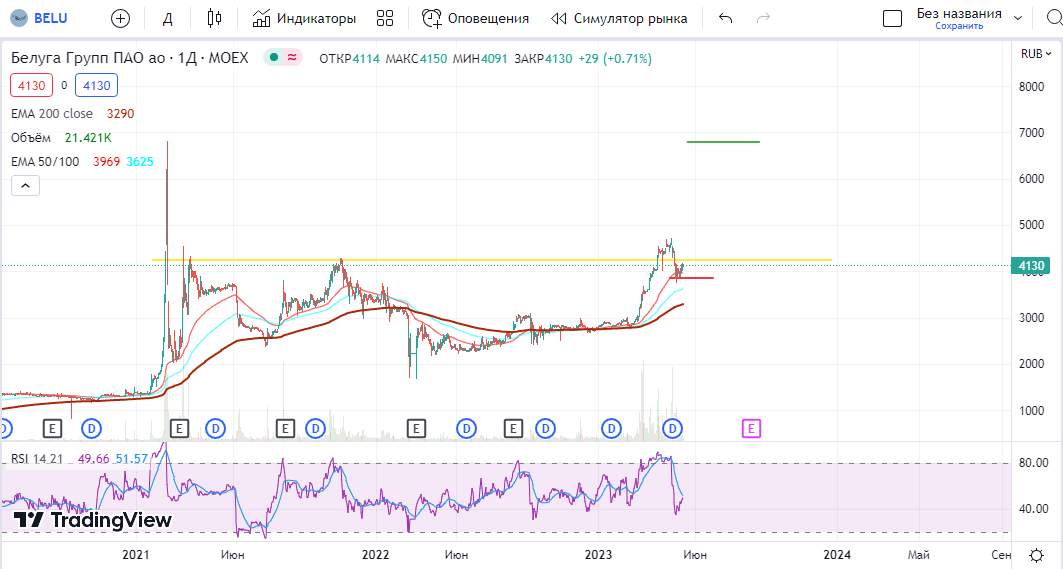This screenshot has width=1063, height=569.
Task: Select the EMA 200 close indicator legend
Action: click(x=52, y=114)
